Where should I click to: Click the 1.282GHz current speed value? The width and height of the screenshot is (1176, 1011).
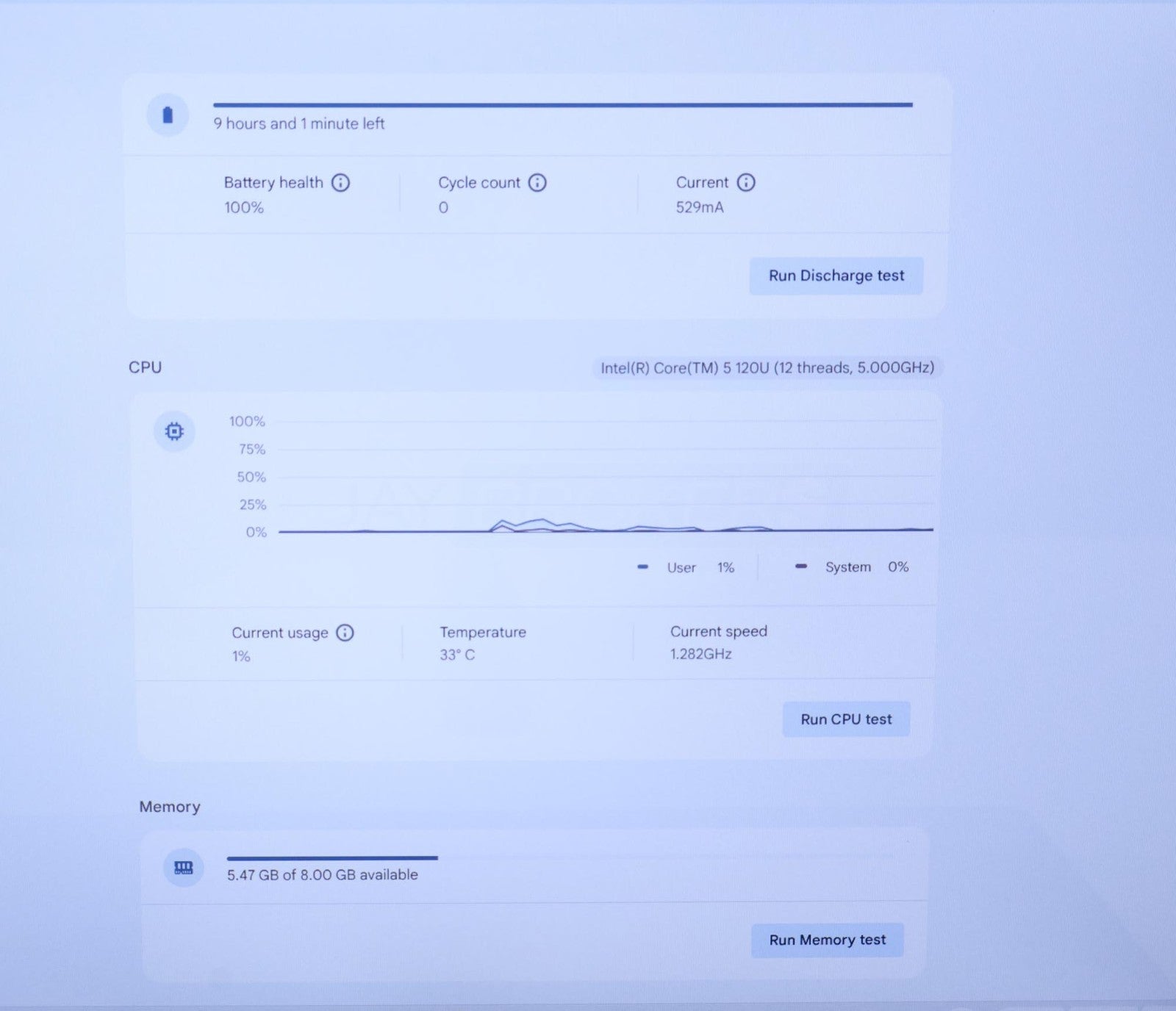click(x=700, y=654)
